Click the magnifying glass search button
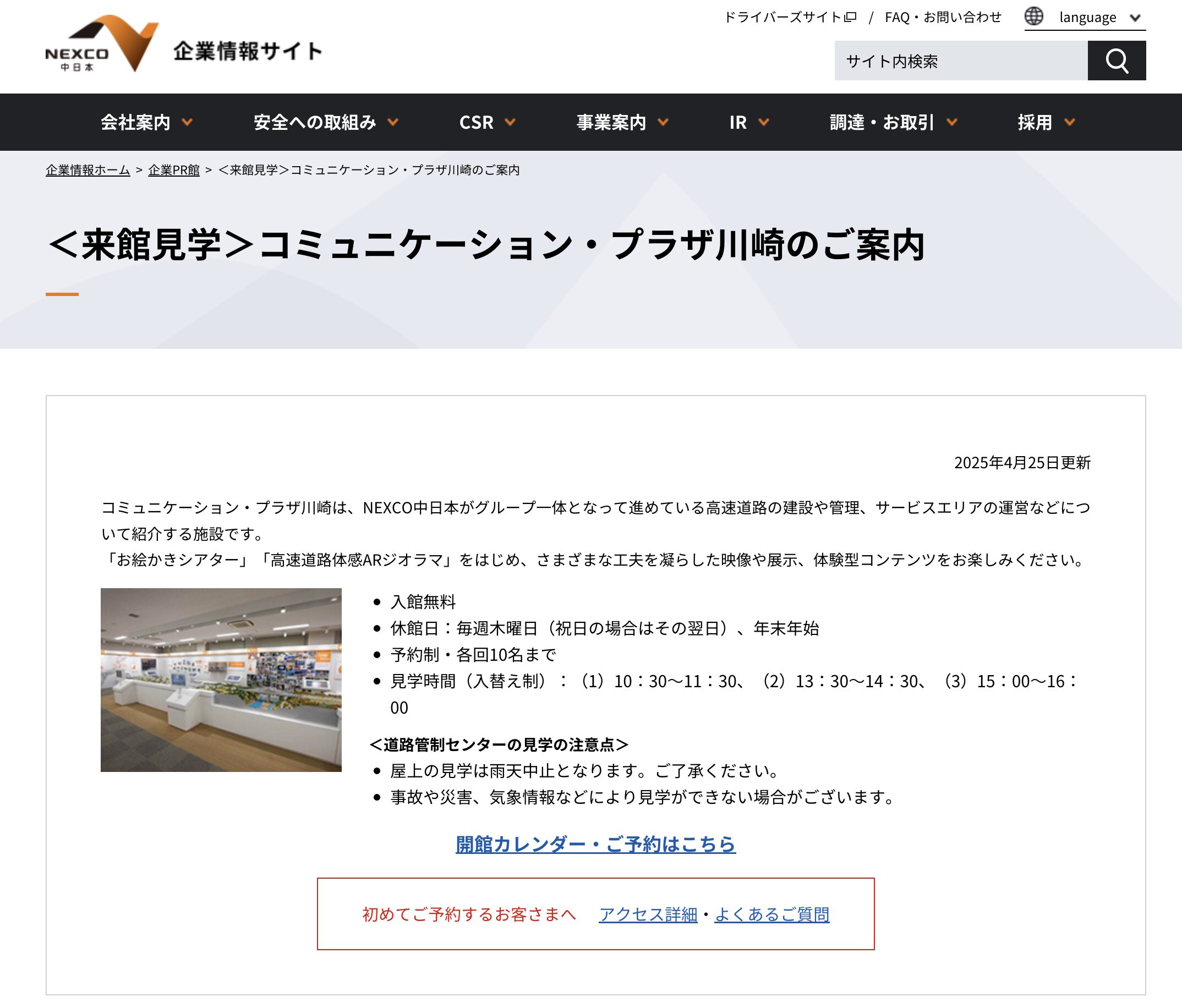1182x1008 pixels. (1116, 61)
